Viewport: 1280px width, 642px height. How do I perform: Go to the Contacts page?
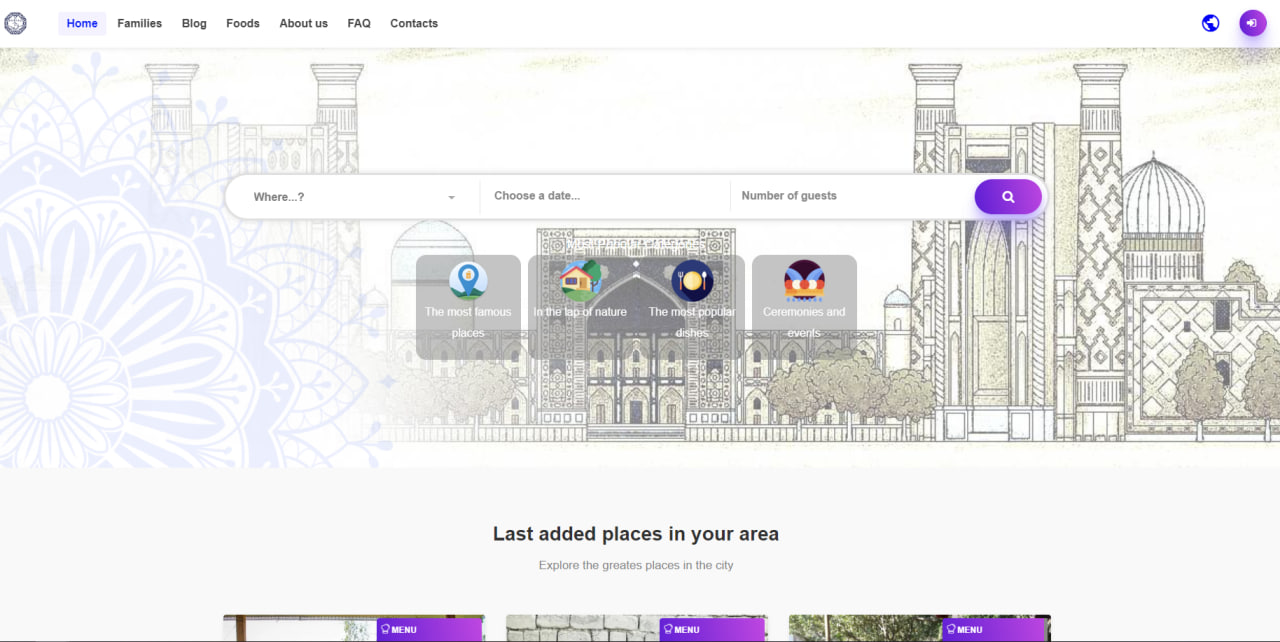coord(414,23)
